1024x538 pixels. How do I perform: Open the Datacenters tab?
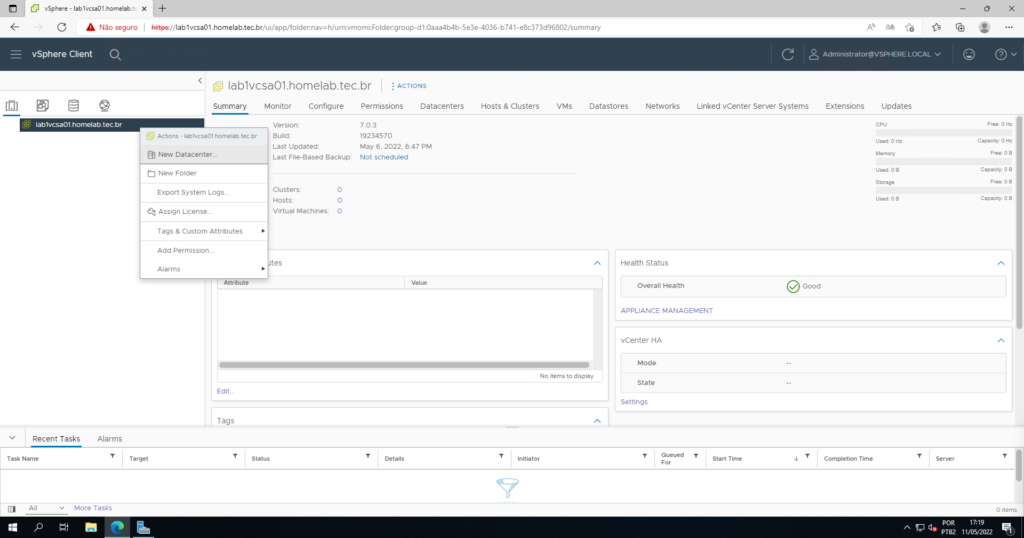click(x=441, y=106)
